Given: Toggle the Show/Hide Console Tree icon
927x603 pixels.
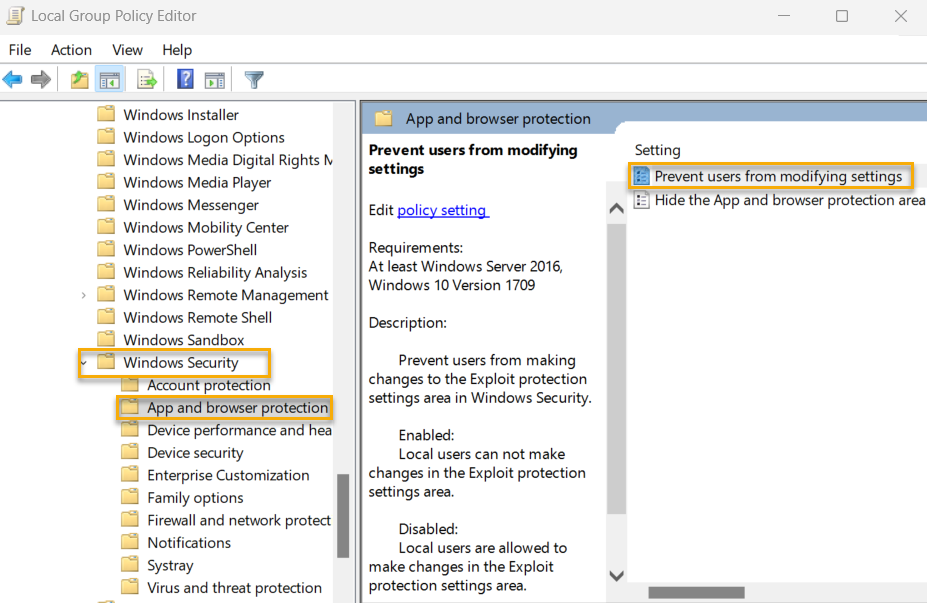Looking at the screenshot, I should tap(110, 79).
